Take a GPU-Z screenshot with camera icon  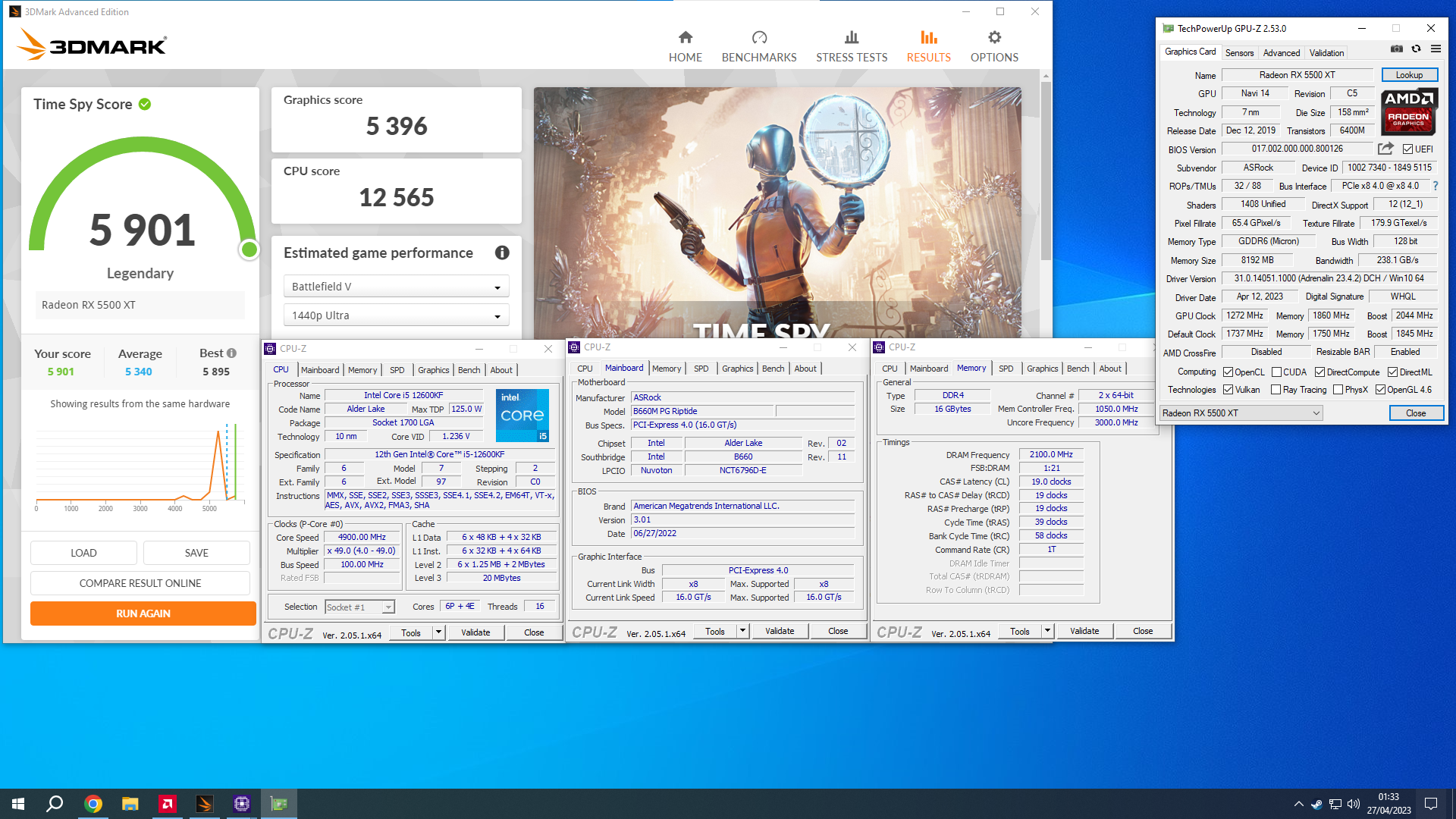pos(1396,49)
